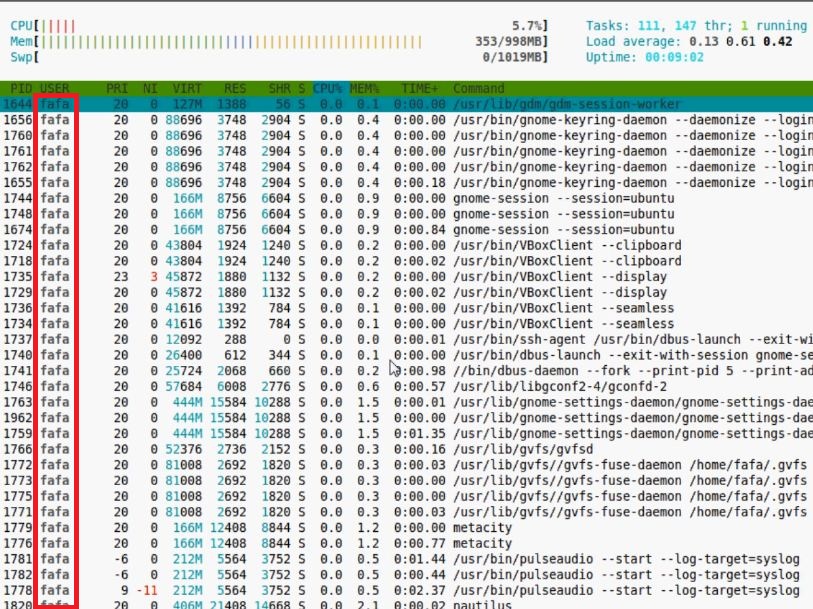The image size is (813, 609).
Task: Click PID 1718 in the process list
Action: coord(18,261)
